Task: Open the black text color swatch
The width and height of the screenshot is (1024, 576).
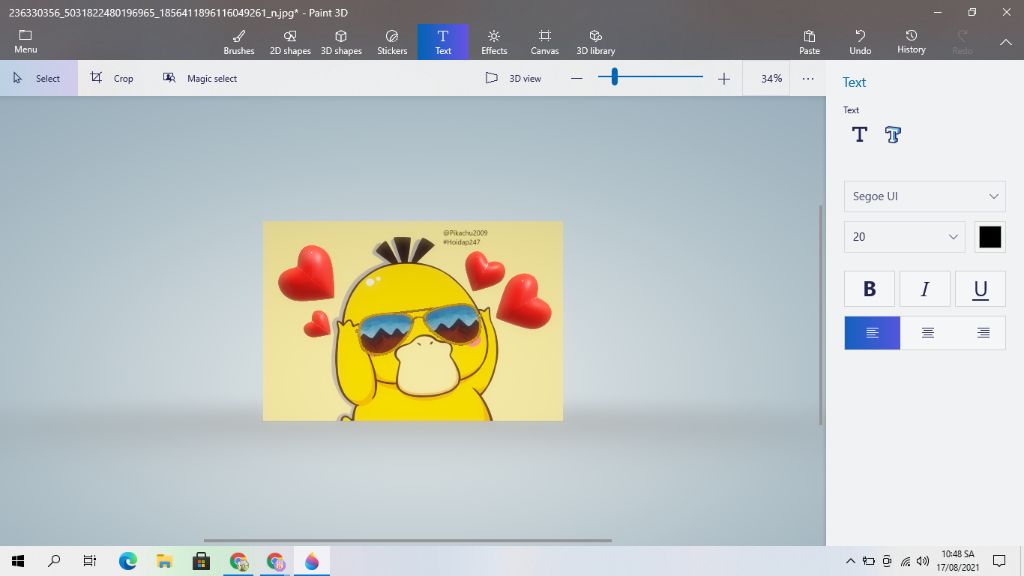Action: [x=990, y=236]
